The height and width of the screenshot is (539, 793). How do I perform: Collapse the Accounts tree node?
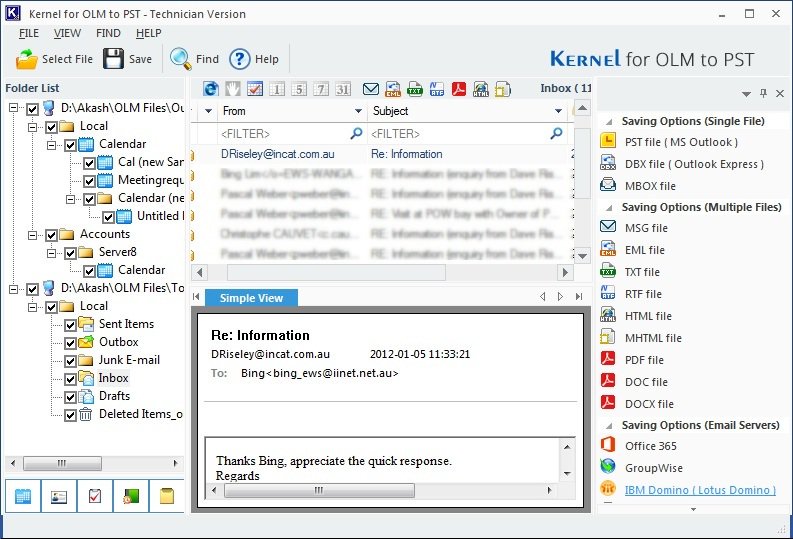pos(32,235)
